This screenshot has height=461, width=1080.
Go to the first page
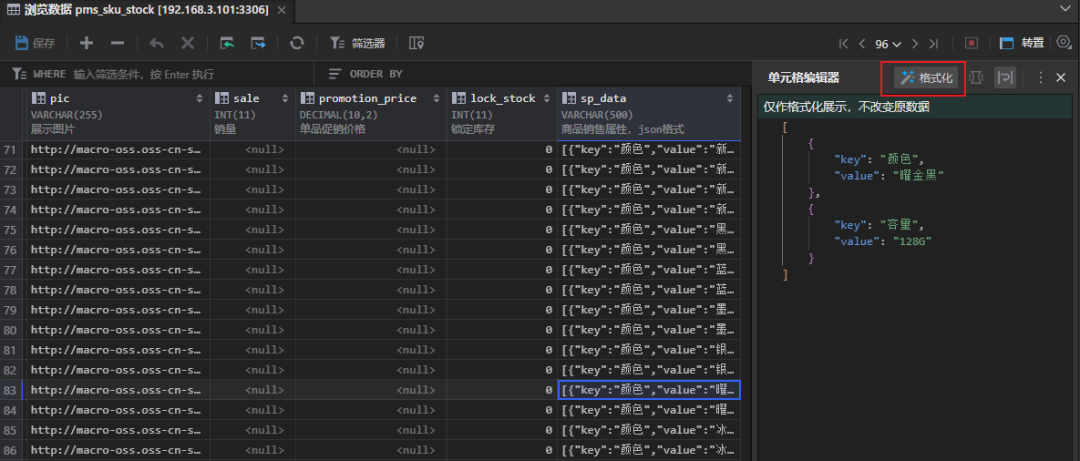(x=843, y=44)
